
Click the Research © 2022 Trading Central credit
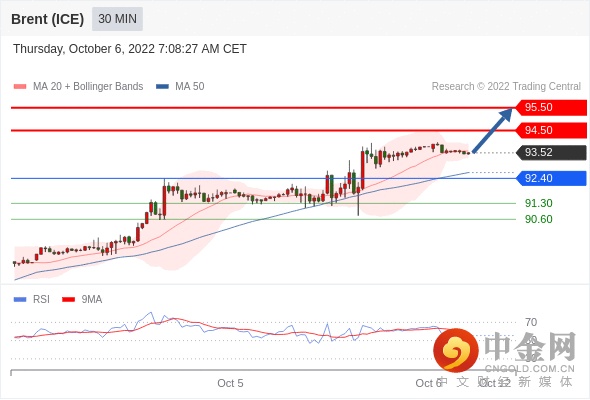click(506, 87)
